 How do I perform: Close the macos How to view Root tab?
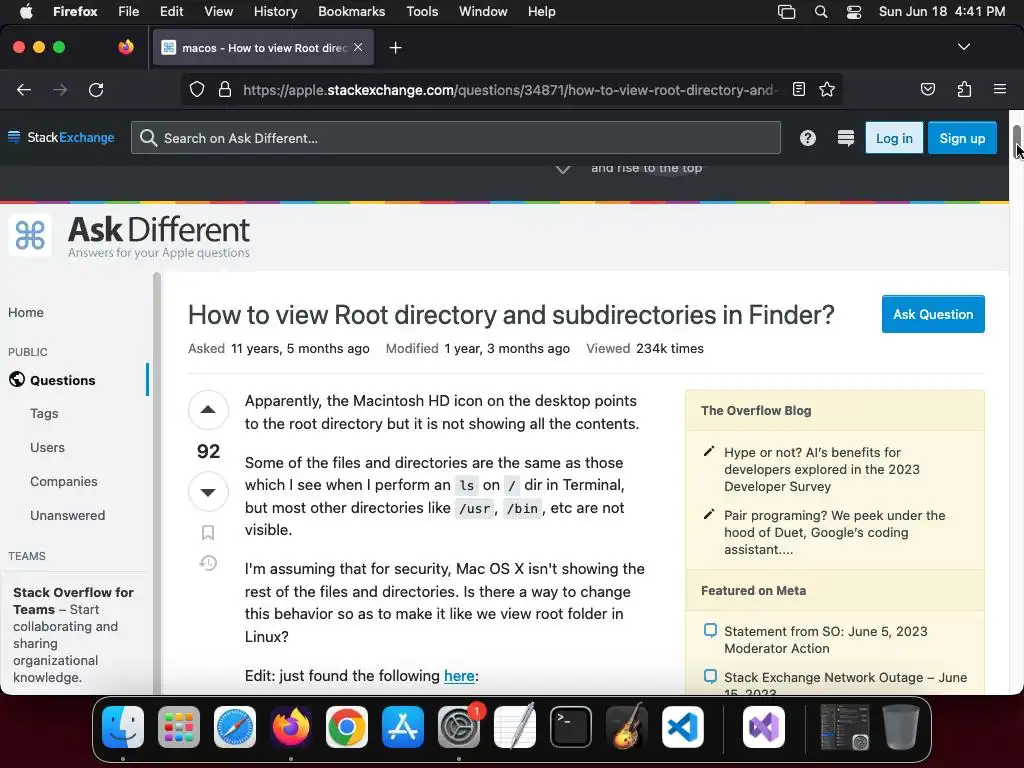(x=358, y=47)
